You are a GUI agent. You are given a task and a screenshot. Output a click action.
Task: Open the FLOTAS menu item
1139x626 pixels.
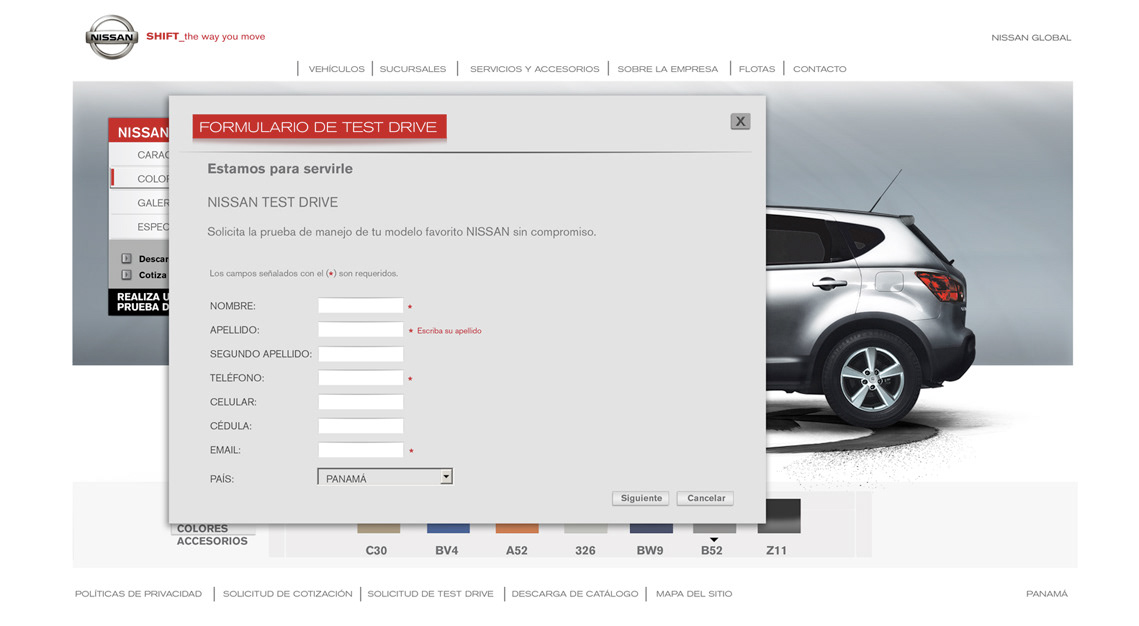point(757,69)
